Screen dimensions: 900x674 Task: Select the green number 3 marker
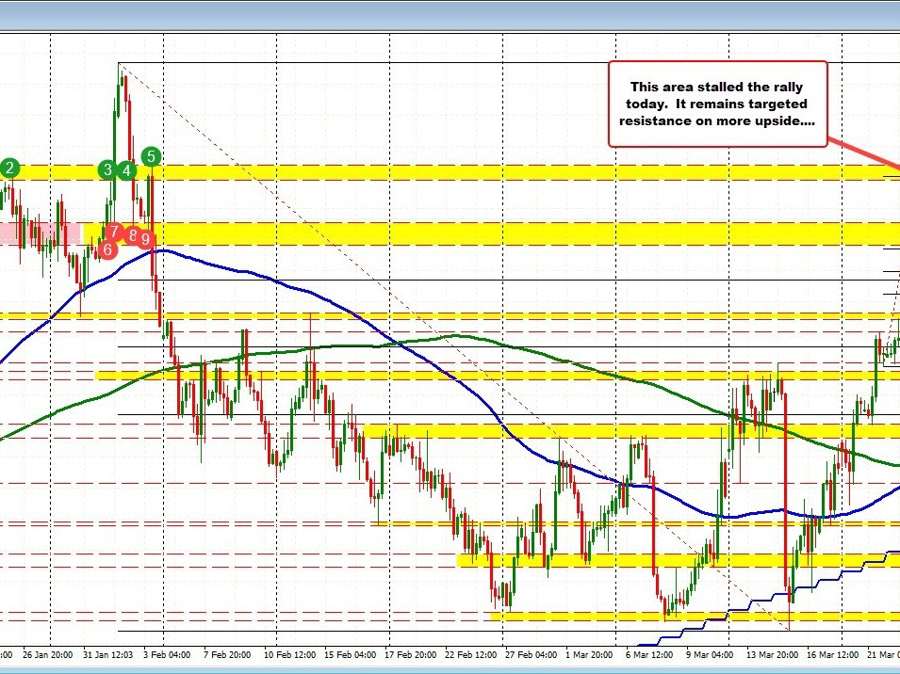click(106, 171)
